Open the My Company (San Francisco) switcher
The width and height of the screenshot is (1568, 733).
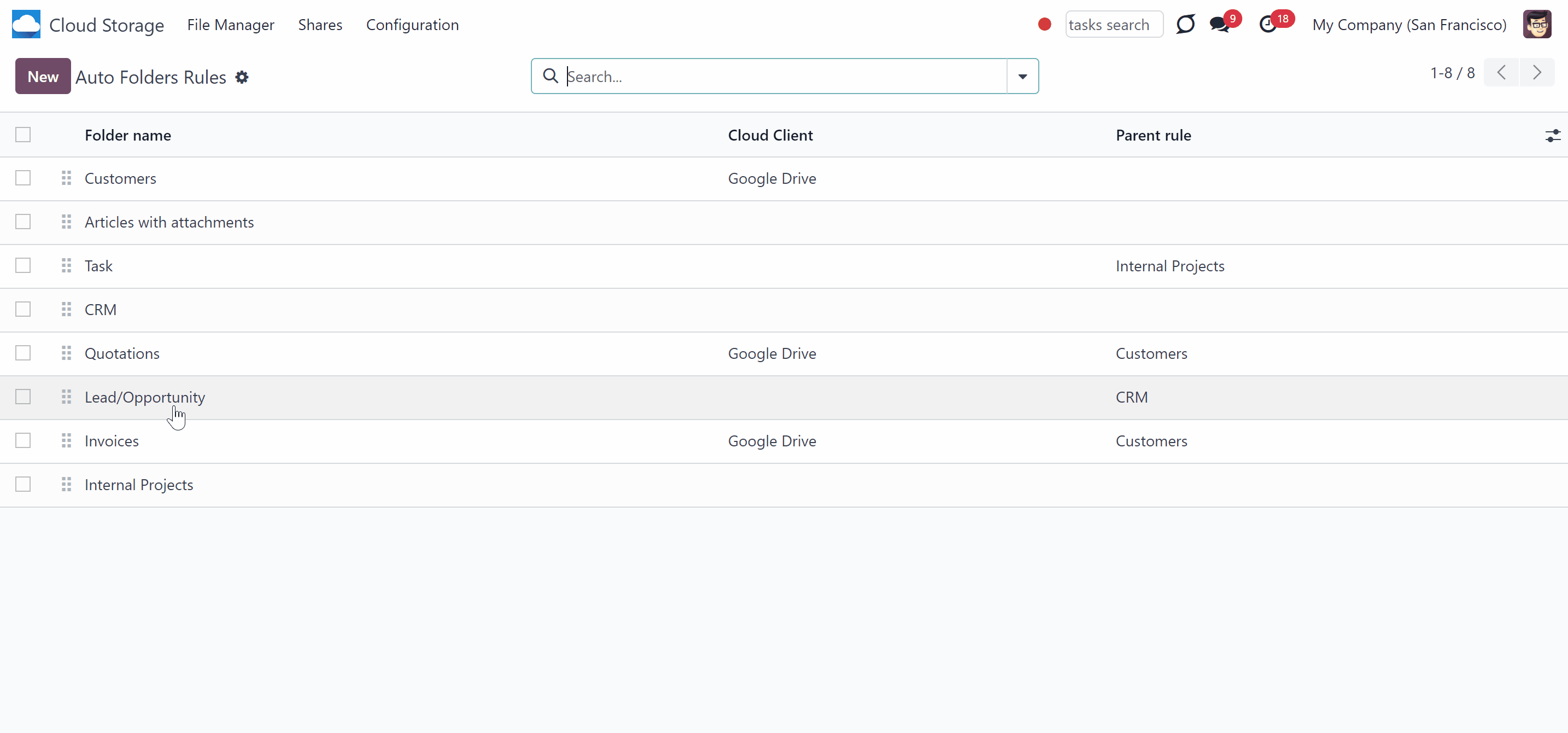1409,25
